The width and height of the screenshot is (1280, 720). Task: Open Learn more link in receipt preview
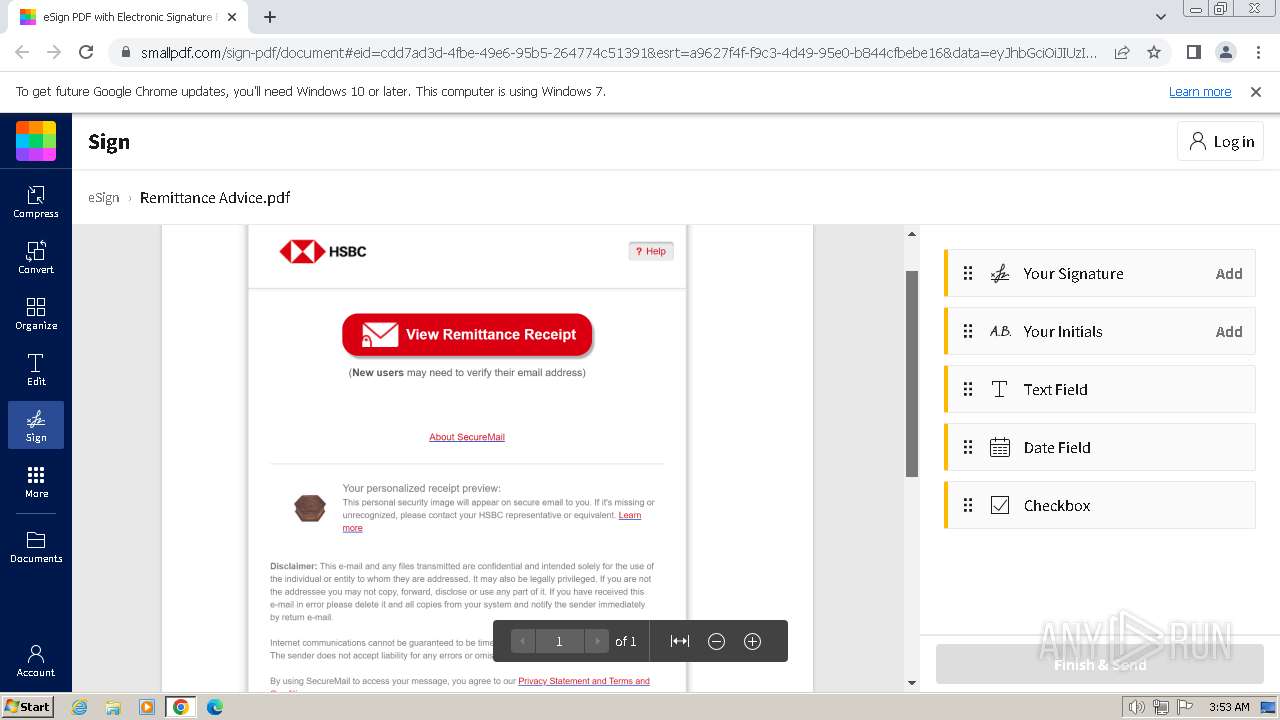pyautogui.click(x=629, y=515)
